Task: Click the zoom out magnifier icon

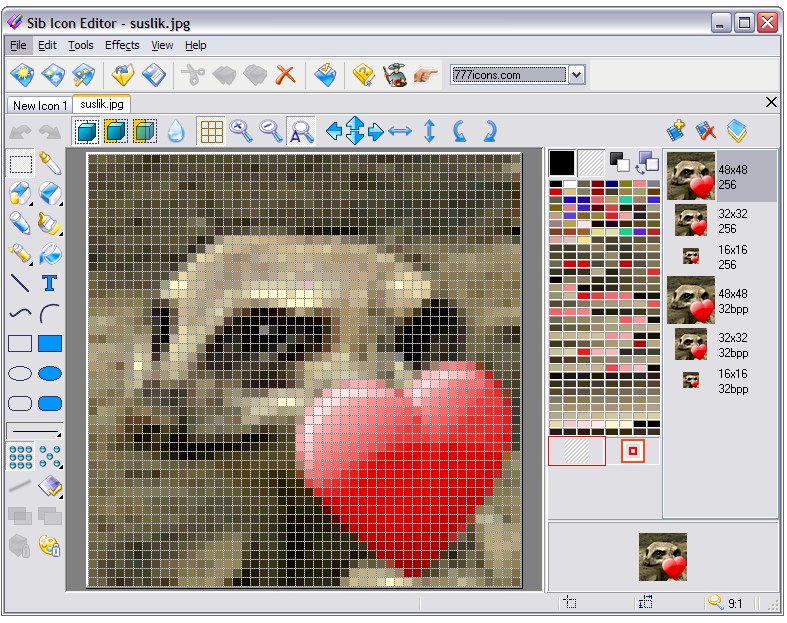Action: point(271,132)
